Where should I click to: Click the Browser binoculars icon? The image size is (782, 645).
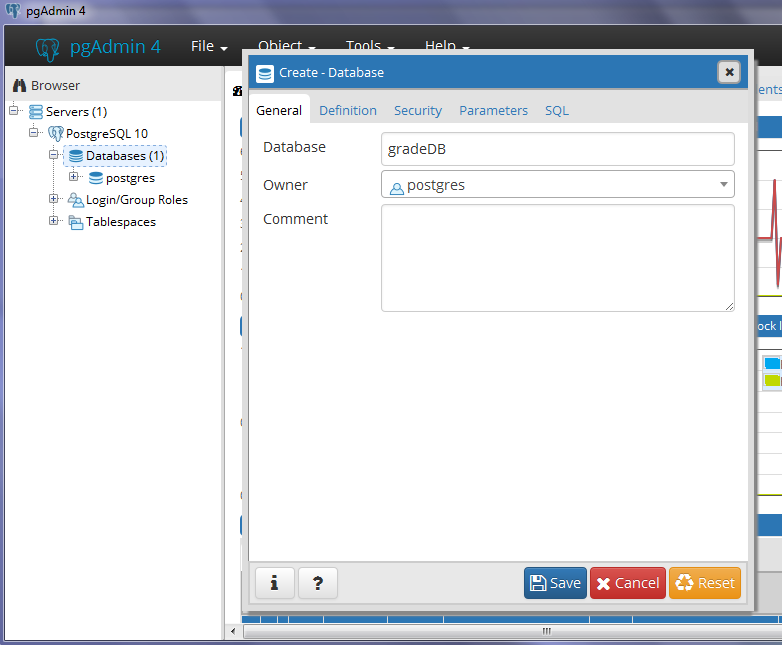[x=19, y=85]
